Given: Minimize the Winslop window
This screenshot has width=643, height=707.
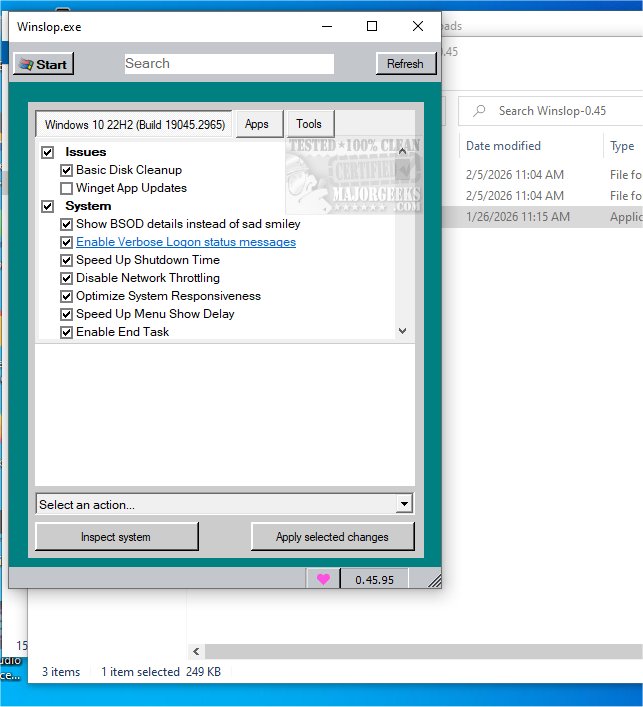Looking at the screenshot, I should [326, 27].
